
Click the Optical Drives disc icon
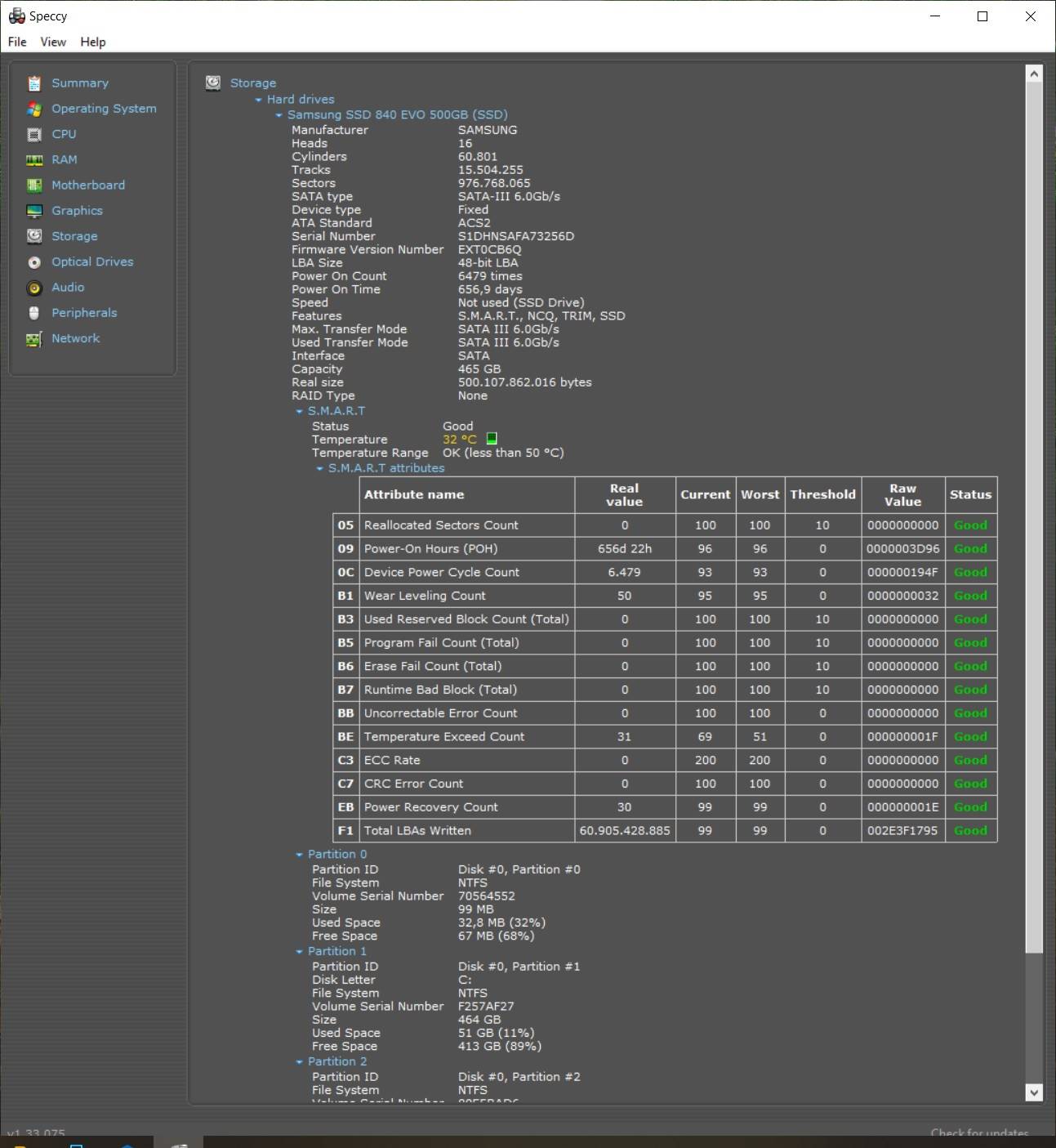[x=34, y=262]
